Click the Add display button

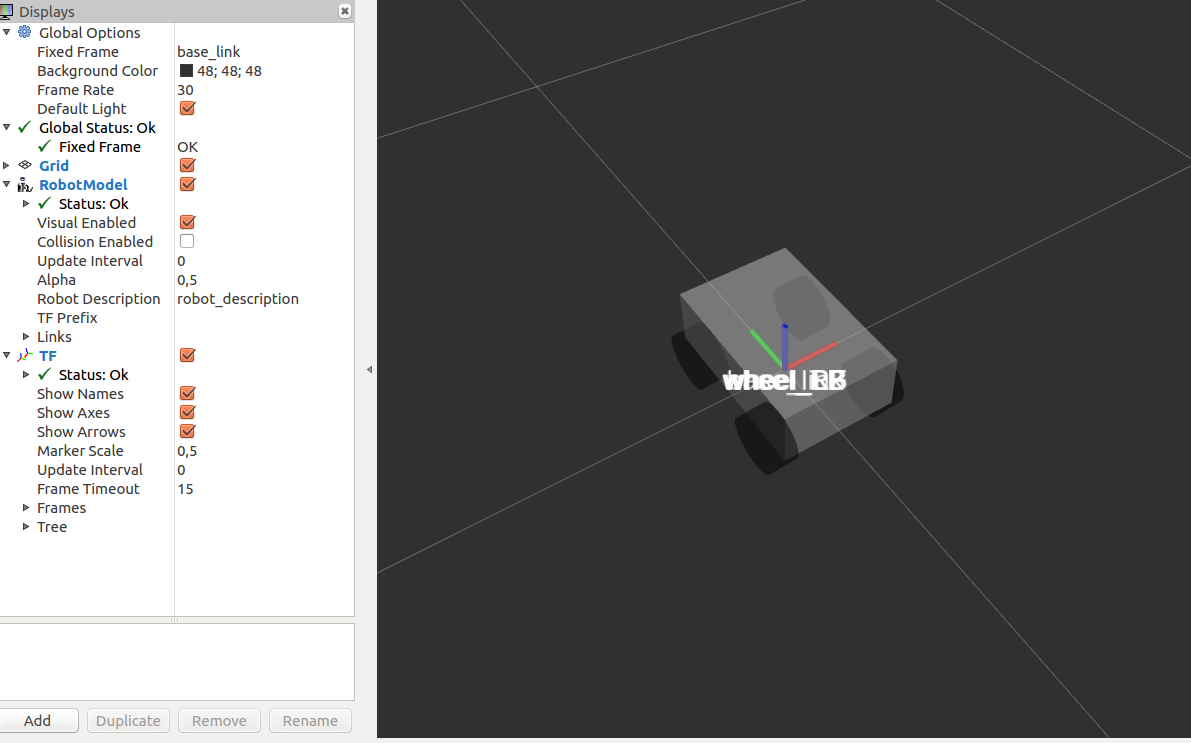(38, 720)
